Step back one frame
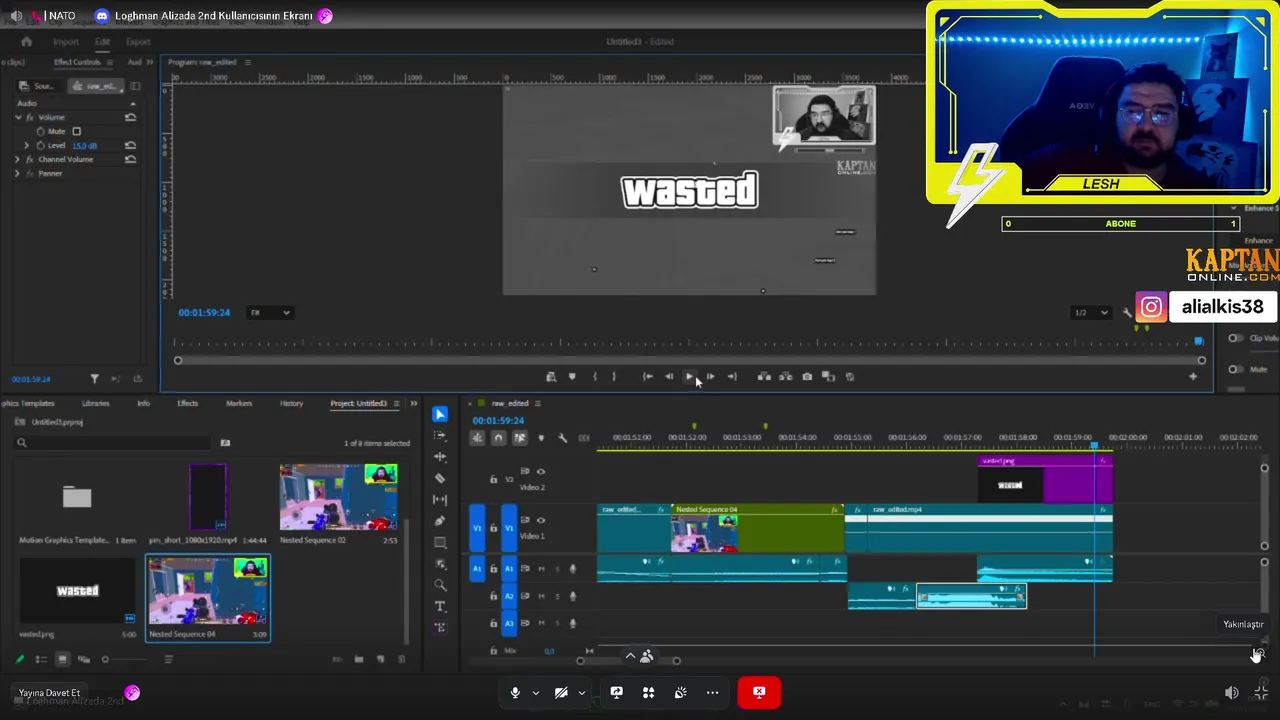1280x720 pixels. coord(669,377)
